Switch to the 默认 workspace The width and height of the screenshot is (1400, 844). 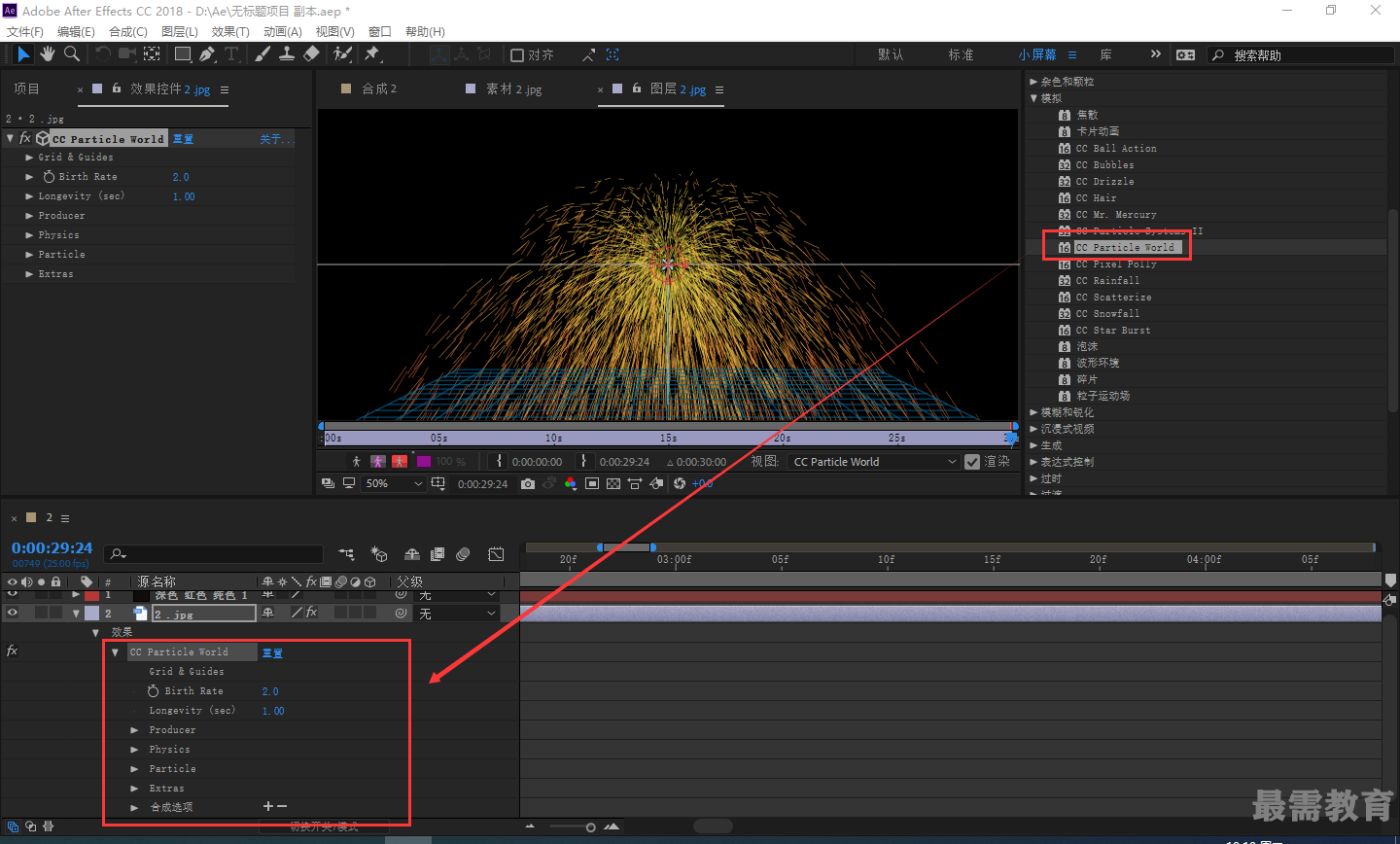pos(891,54)
